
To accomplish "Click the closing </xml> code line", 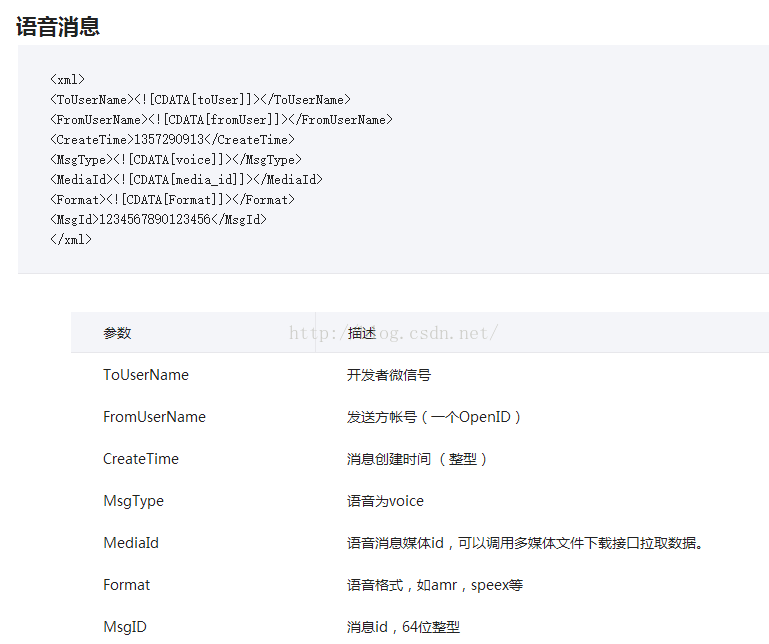I will [x=71, y=240].
